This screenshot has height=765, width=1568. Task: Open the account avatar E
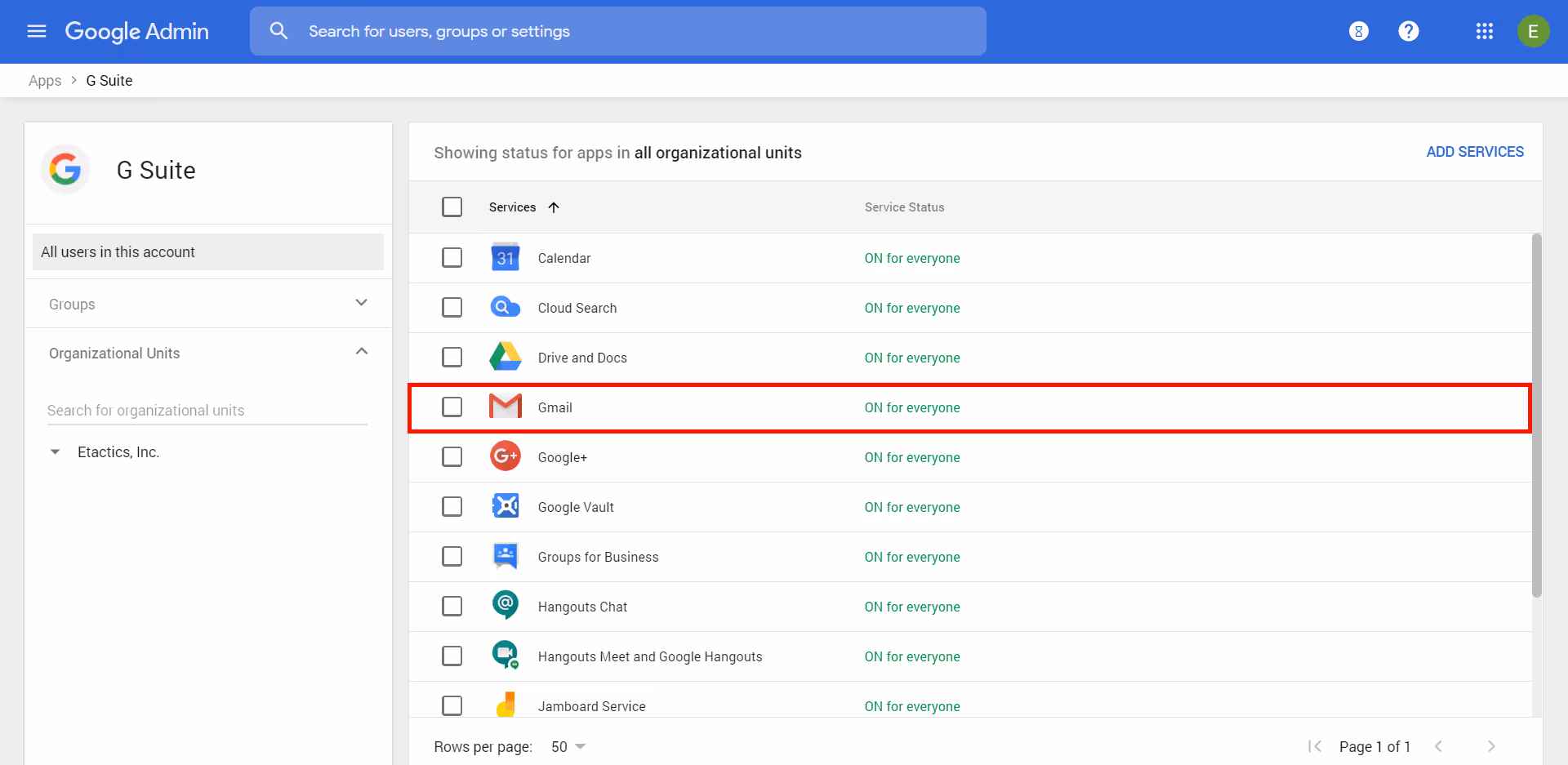point(1533,31)
